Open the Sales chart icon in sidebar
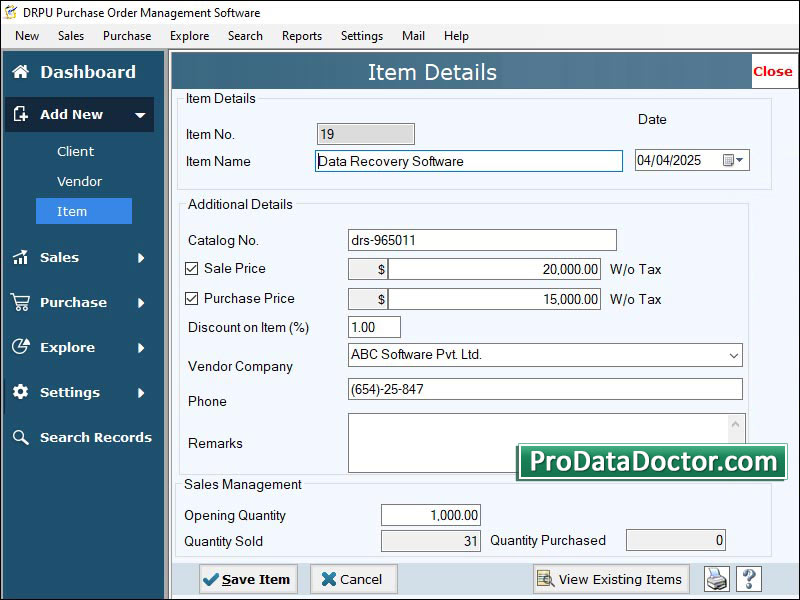 (20, 257)
